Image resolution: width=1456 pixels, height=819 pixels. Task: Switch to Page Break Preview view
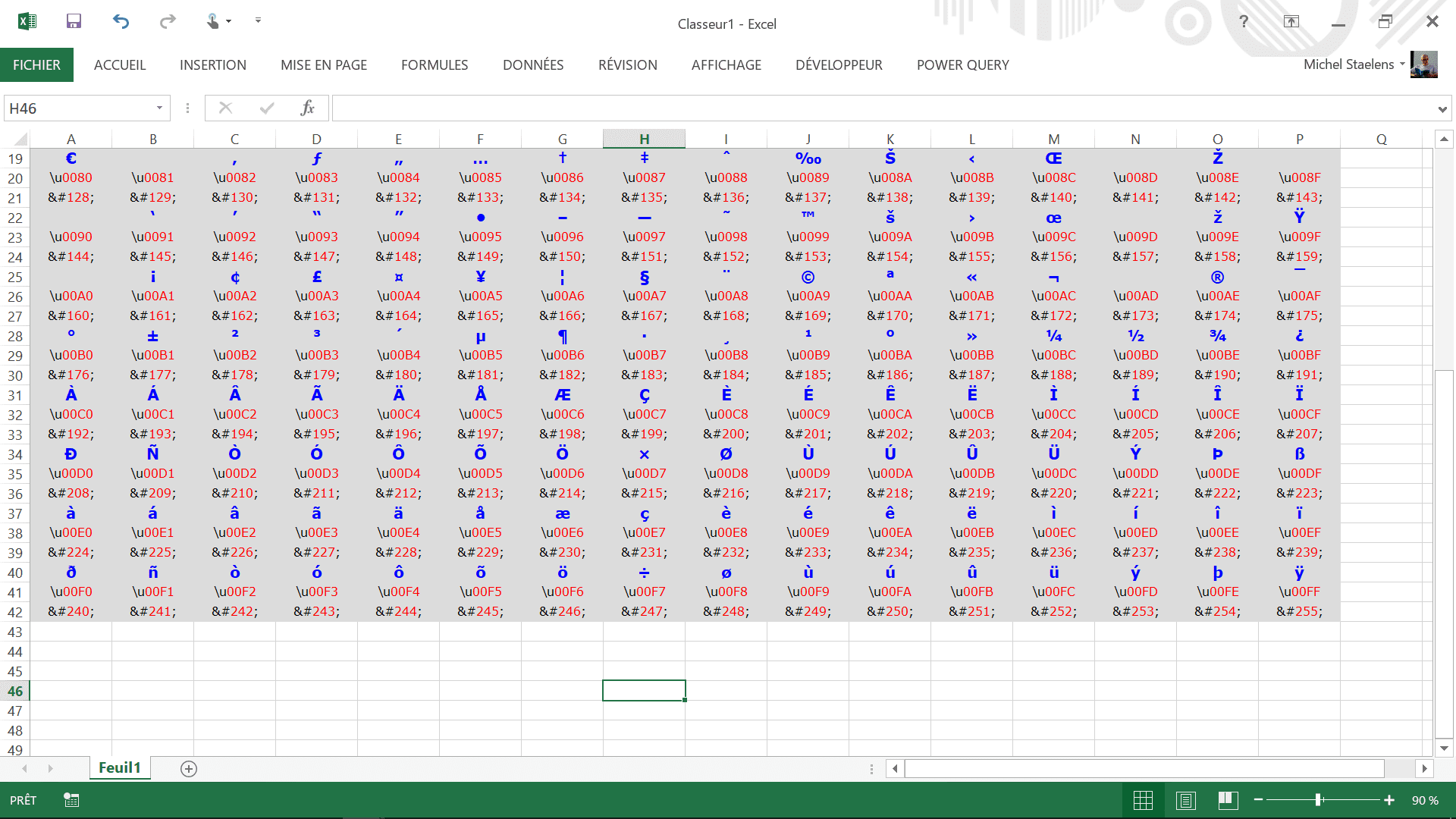click(1228, 800)
